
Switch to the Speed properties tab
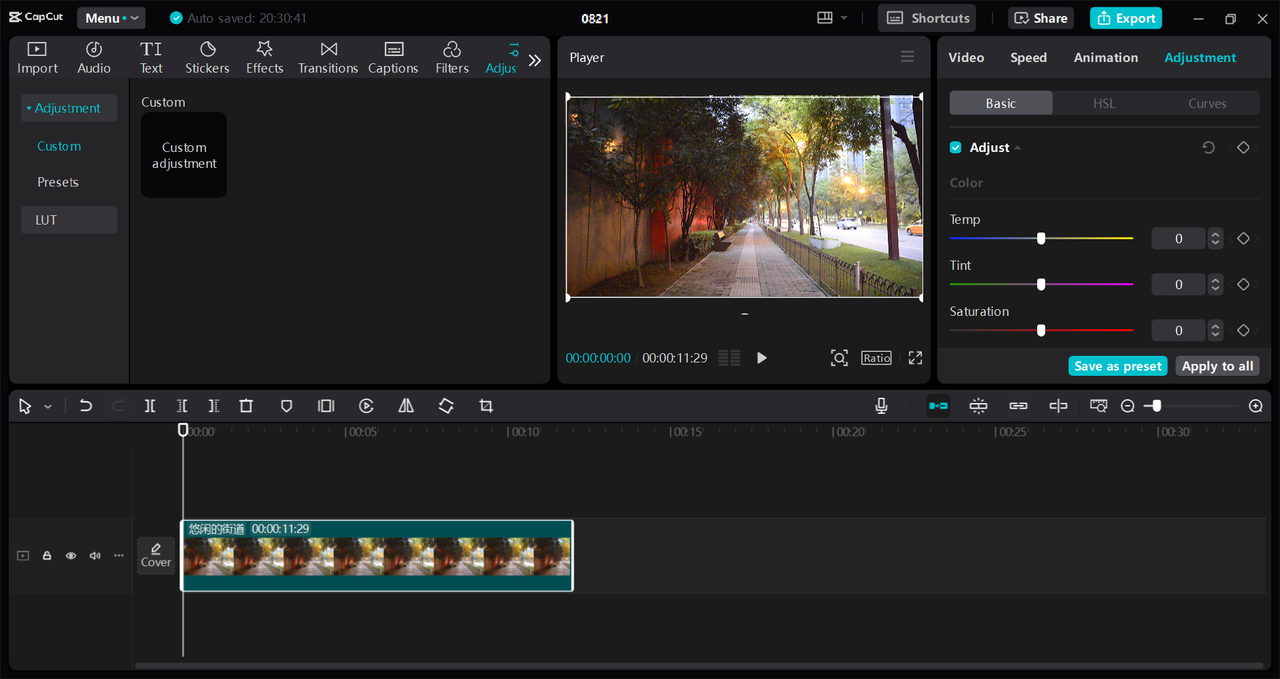1028,57
